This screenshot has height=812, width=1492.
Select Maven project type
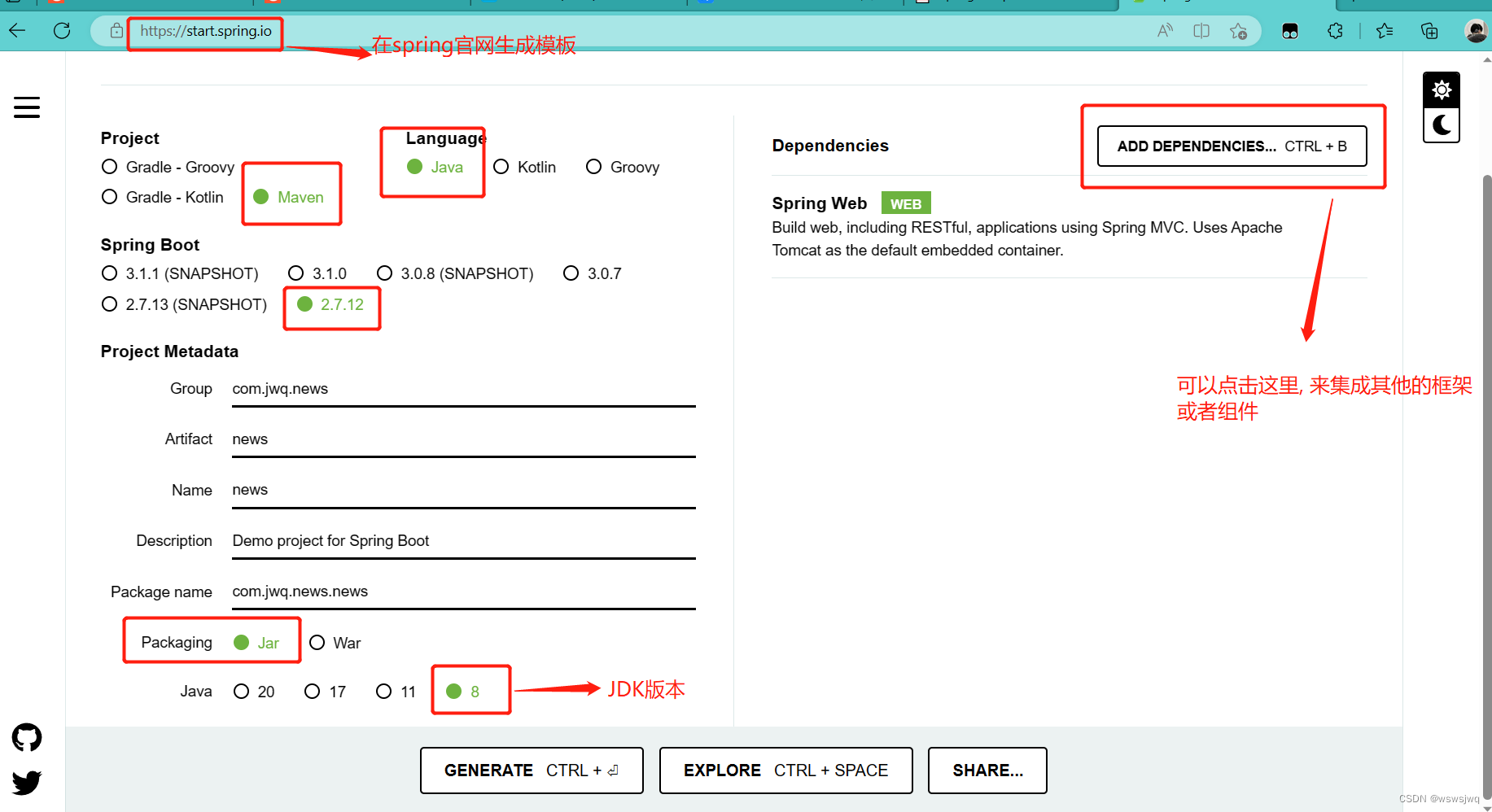(x=288, y=197)
